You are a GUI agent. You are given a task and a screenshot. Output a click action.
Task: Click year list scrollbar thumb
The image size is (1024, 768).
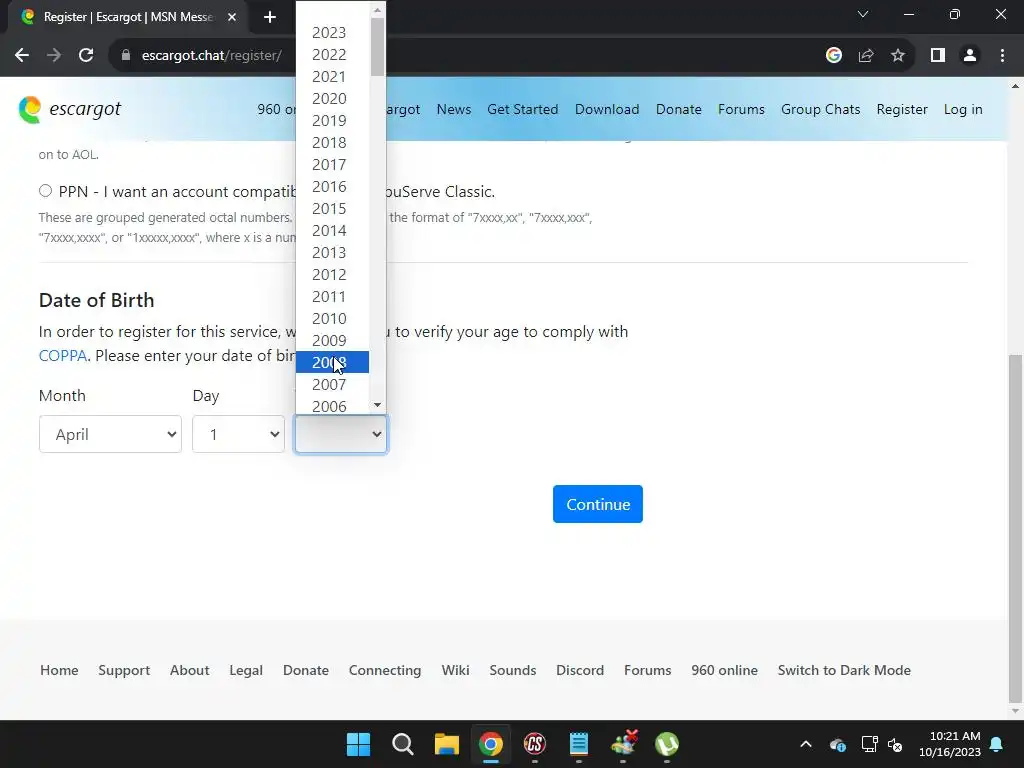point(377,46)
